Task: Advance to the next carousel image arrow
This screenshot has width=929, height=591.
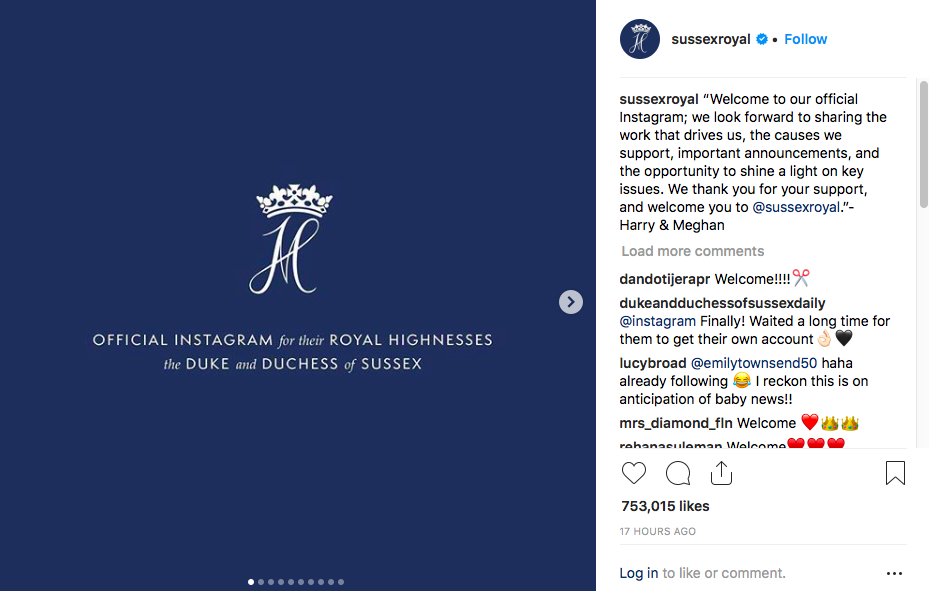Action: (571, 302)
